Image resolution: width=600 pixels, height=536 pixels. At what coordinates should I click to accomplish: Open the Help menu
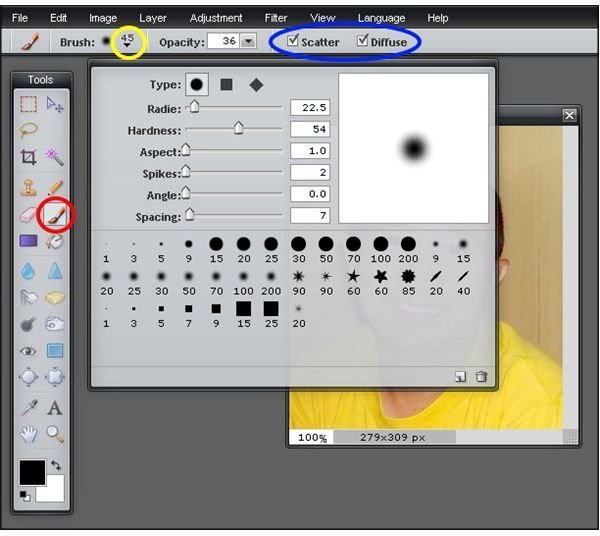[x=437, y=18]
